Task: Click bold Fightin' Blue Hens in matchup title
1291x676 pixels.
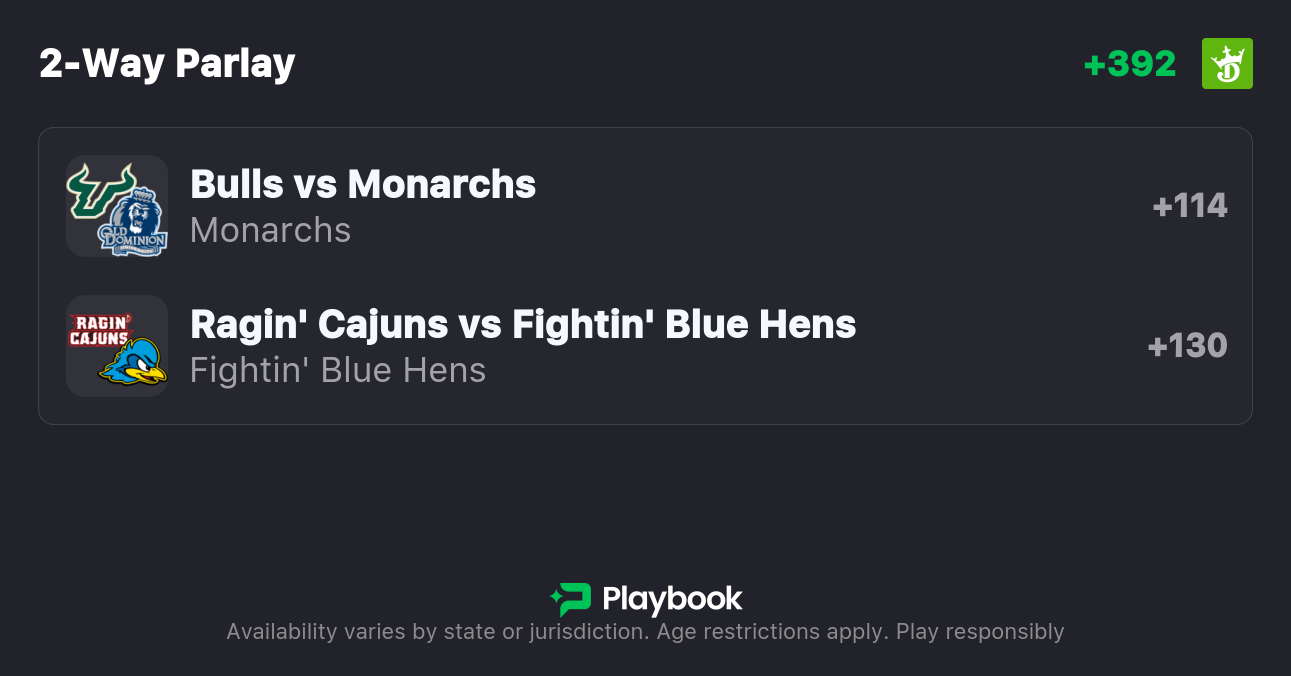Action: (x=684, y=324)
